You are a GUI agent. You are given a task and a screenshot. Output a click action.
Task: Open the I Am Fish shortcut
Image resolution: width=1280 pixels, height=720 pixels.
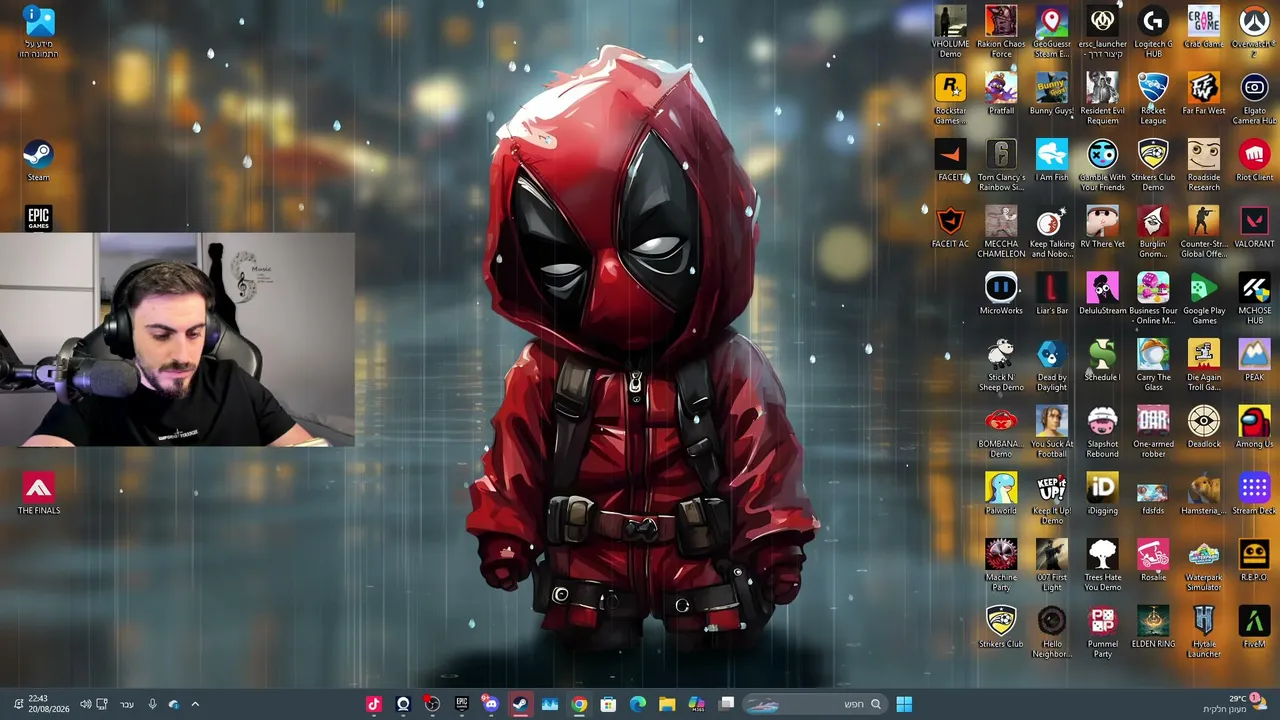tap(1051, 161)
